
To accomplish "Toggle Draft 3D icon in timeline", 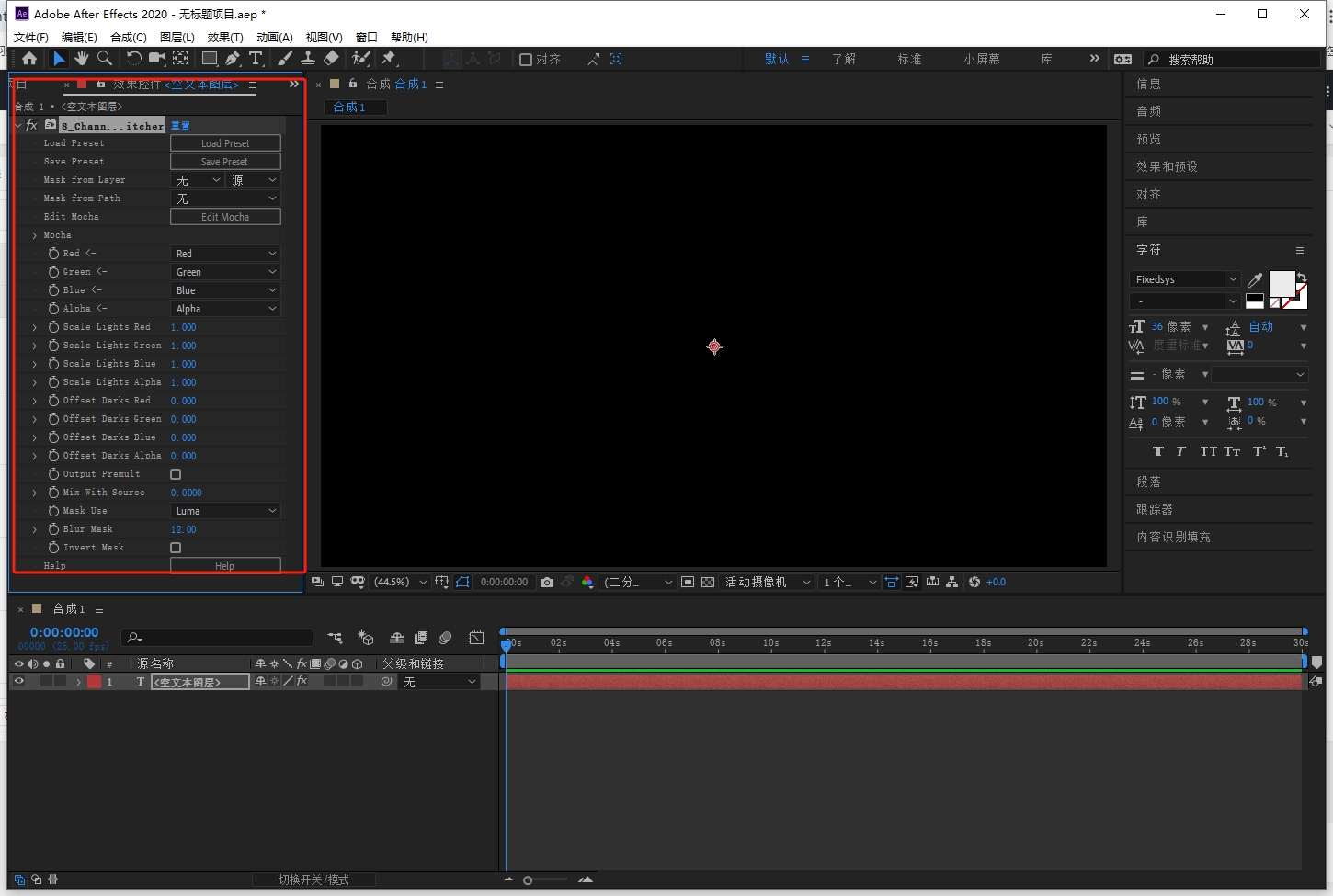I will pos(366,638).
